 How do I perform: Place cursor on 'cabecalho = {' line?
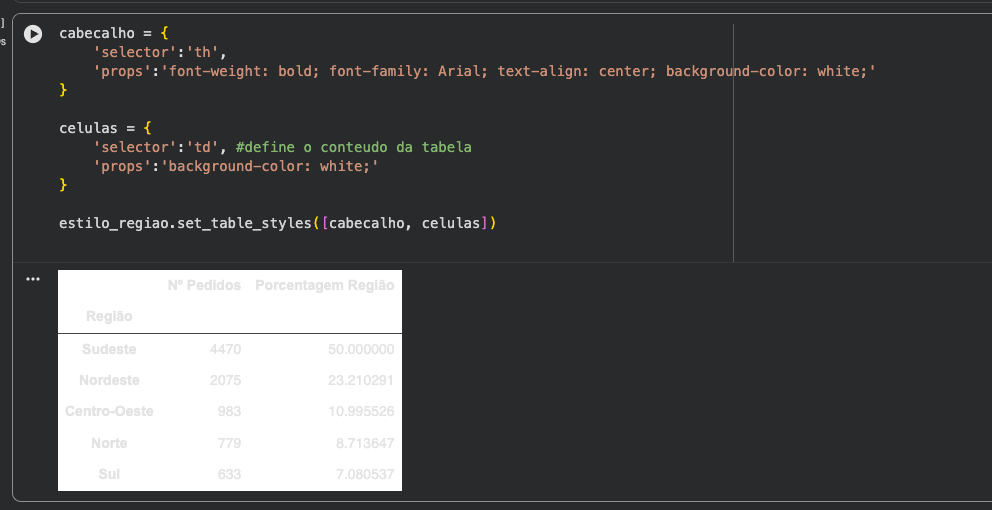(x=105, y=33)
